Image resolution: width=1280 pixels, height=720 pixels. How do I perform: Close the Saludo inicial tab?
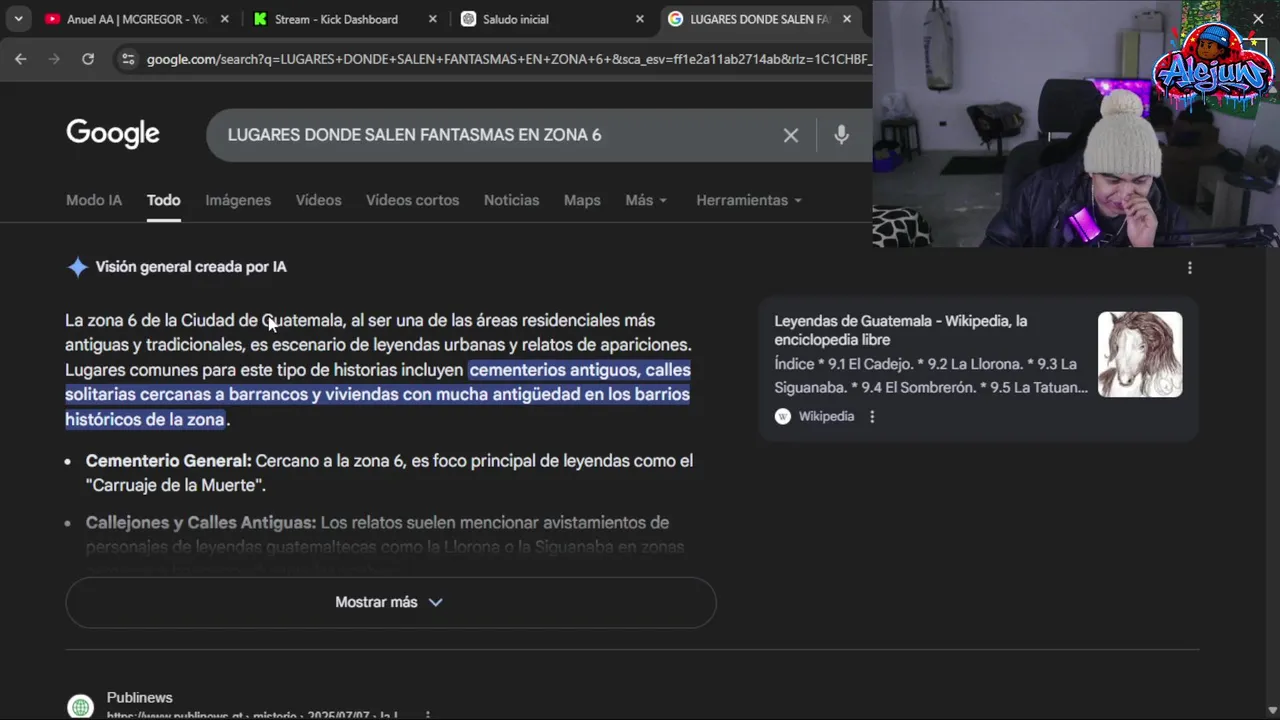[640, 19]
